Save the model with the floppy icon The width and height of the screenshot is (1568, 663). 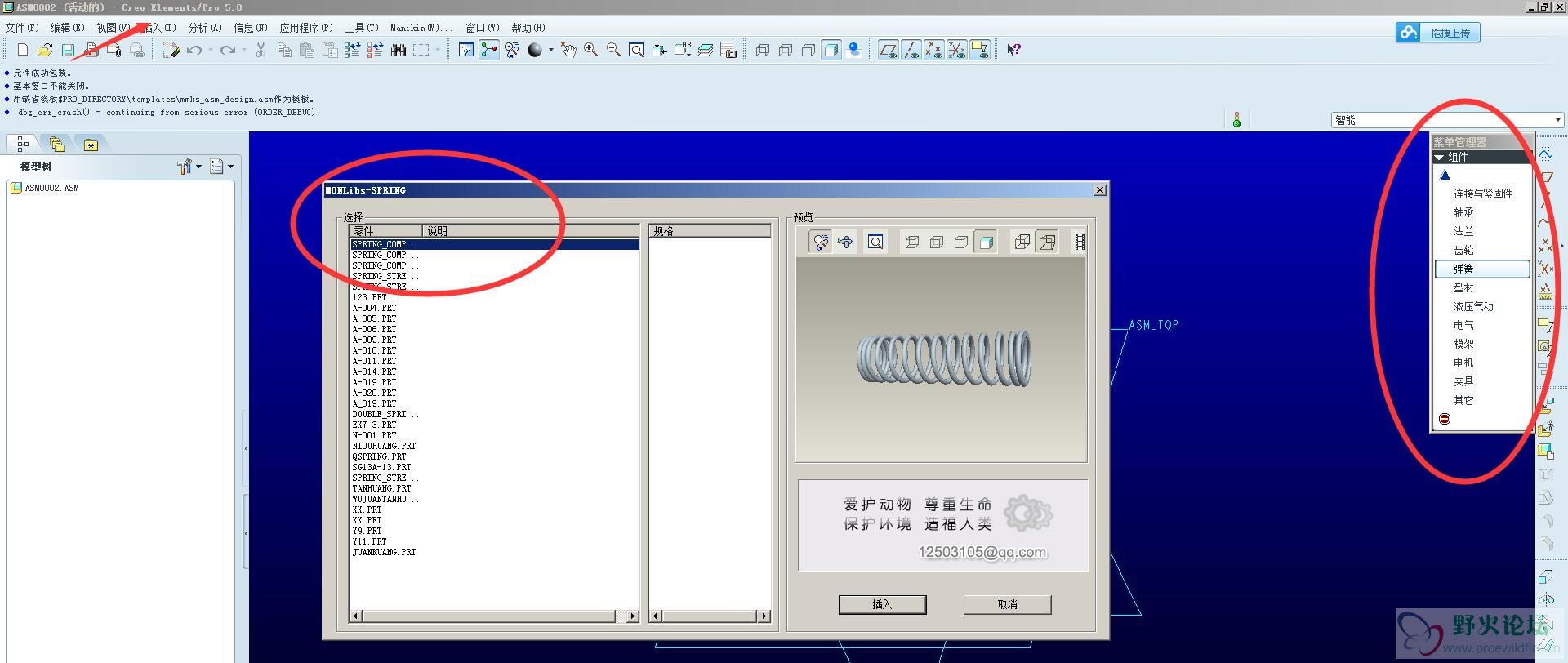tap(69, 51)
